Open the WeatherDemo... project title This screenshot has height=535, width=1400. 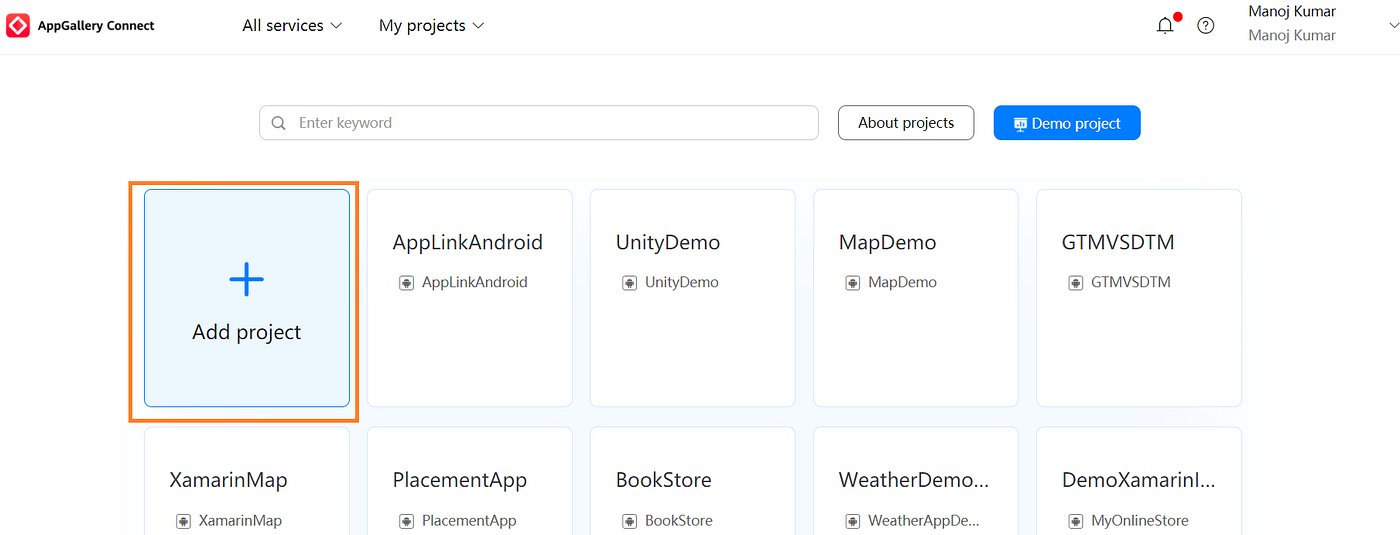click(914, 481)
